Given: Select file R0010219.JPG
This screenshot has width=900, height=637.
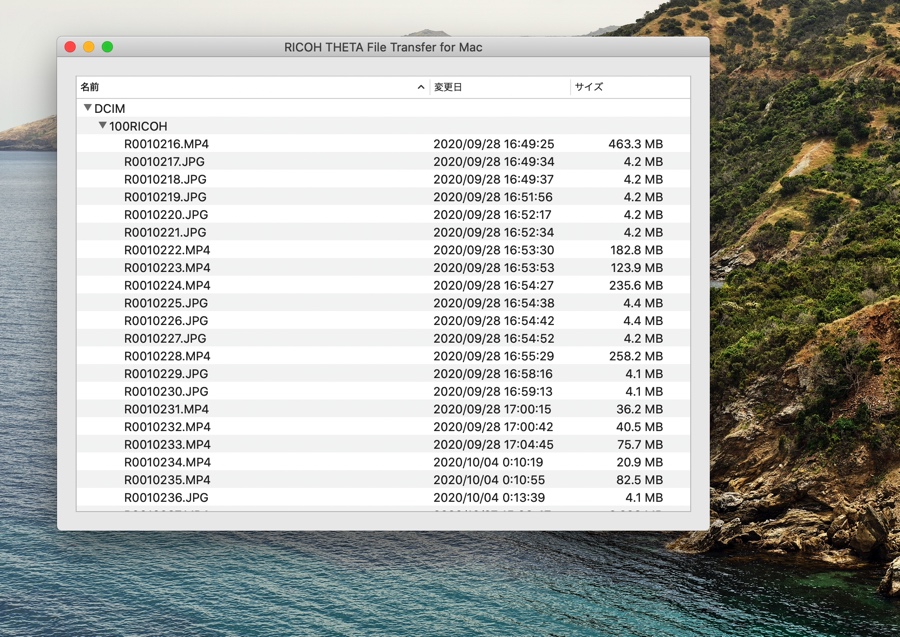Looking at the screenshot, I should coord(165,197).
